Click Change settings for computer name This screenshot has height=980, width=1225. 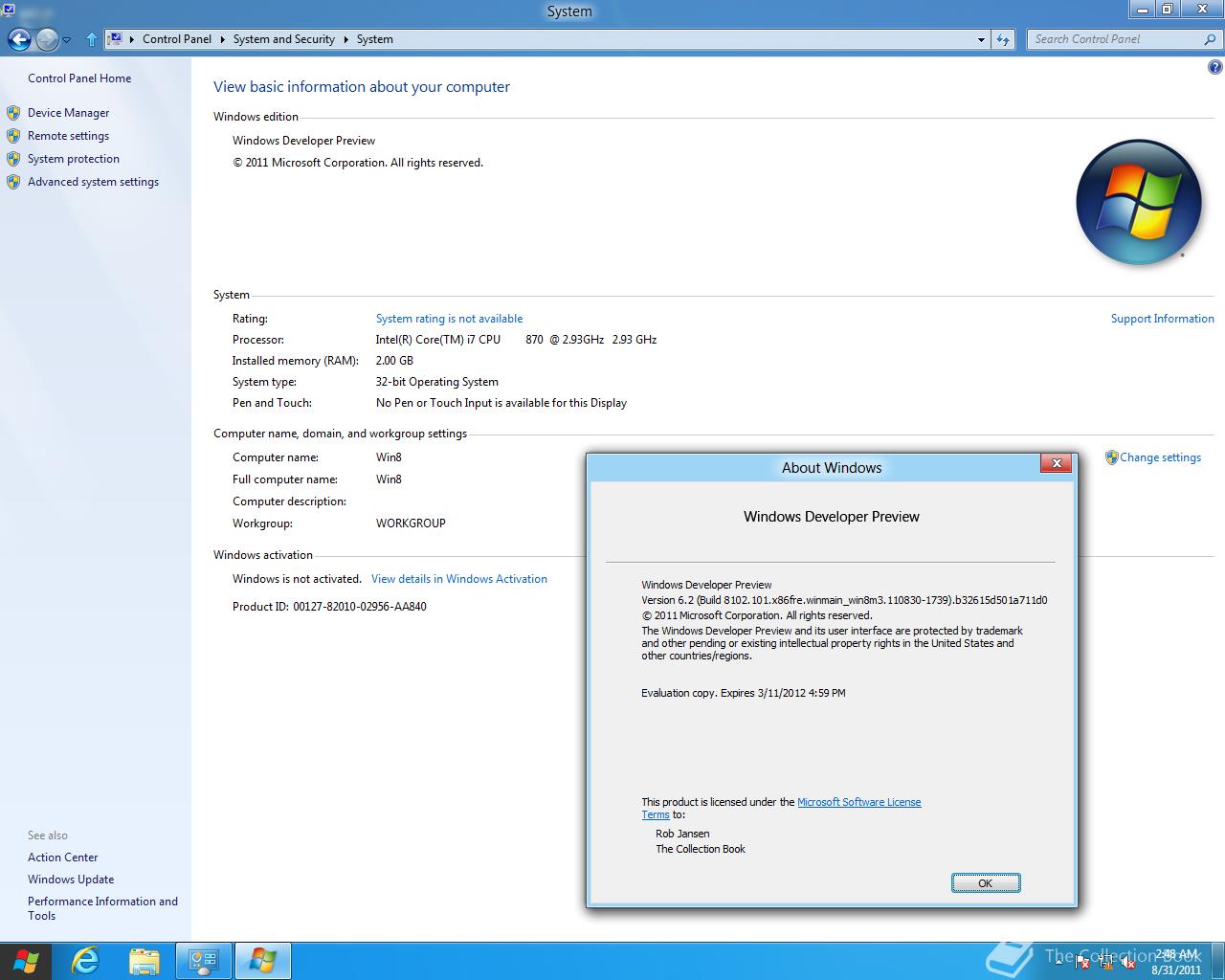(x=1160, y=457)
